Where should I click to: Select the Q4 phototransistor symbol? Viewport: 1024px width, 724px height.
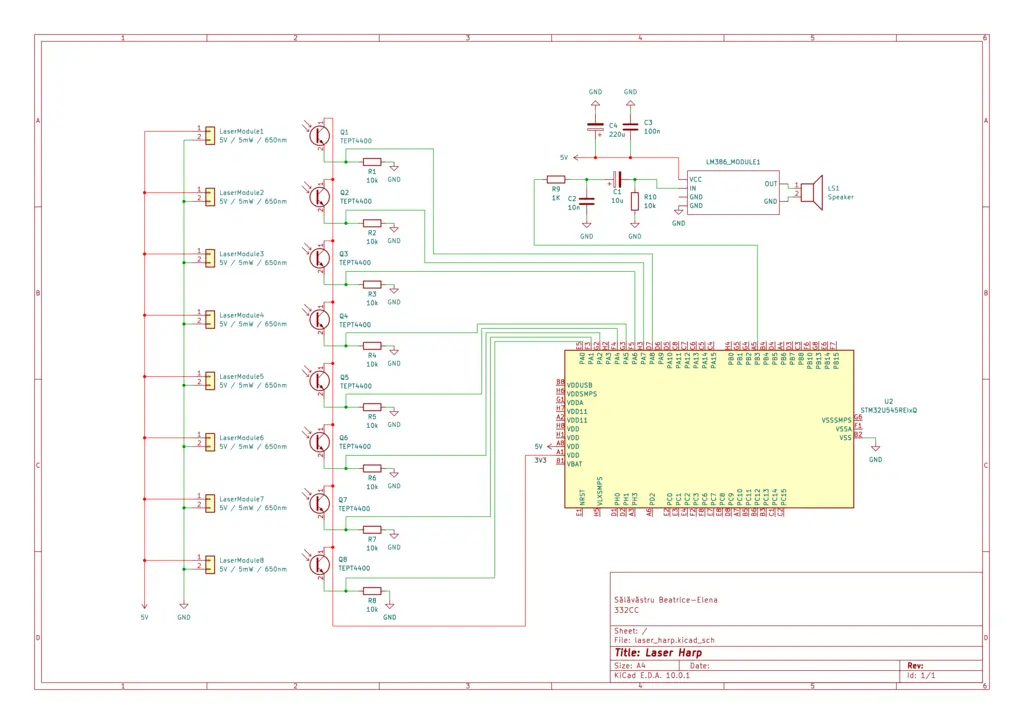[x=320, y=319]
